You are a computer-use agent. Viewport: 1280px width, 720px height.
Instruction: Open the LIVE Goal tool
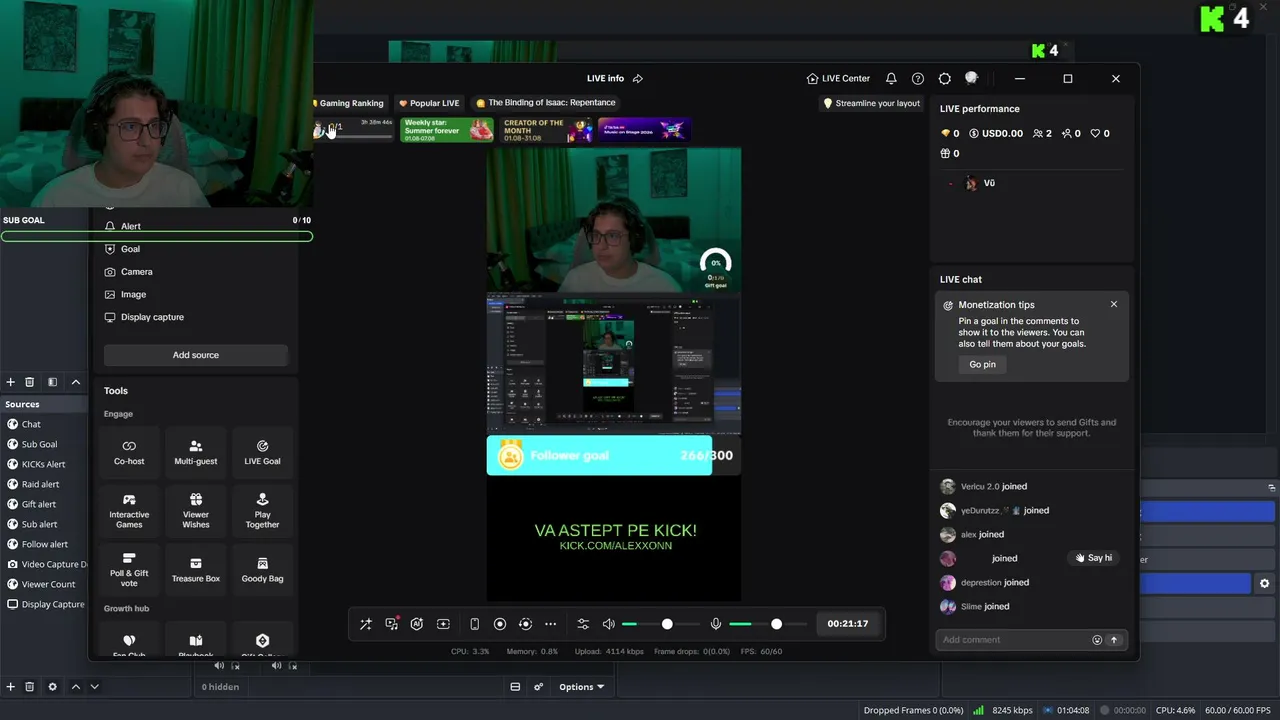pos(262,453)
